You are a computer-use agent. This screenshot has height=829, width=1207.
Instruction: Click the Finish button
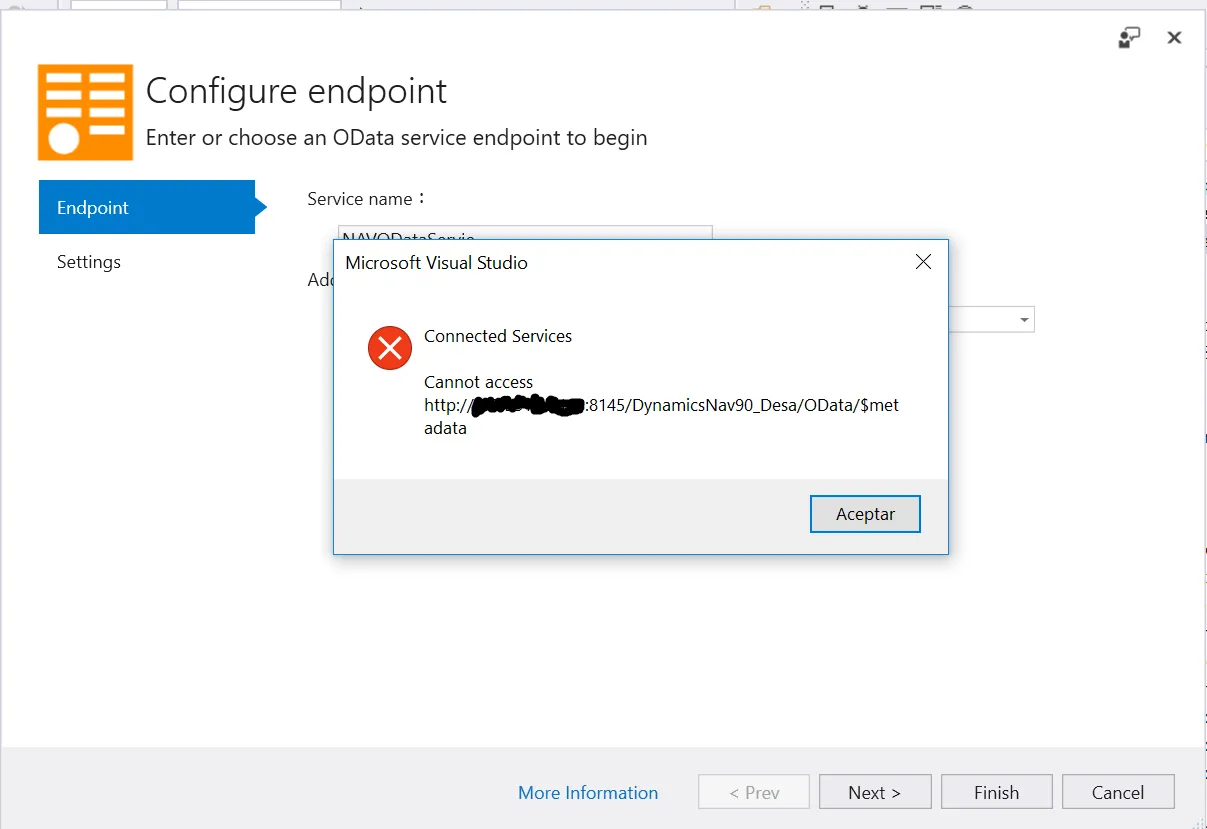pyautogui.click(x=996, y=792)
